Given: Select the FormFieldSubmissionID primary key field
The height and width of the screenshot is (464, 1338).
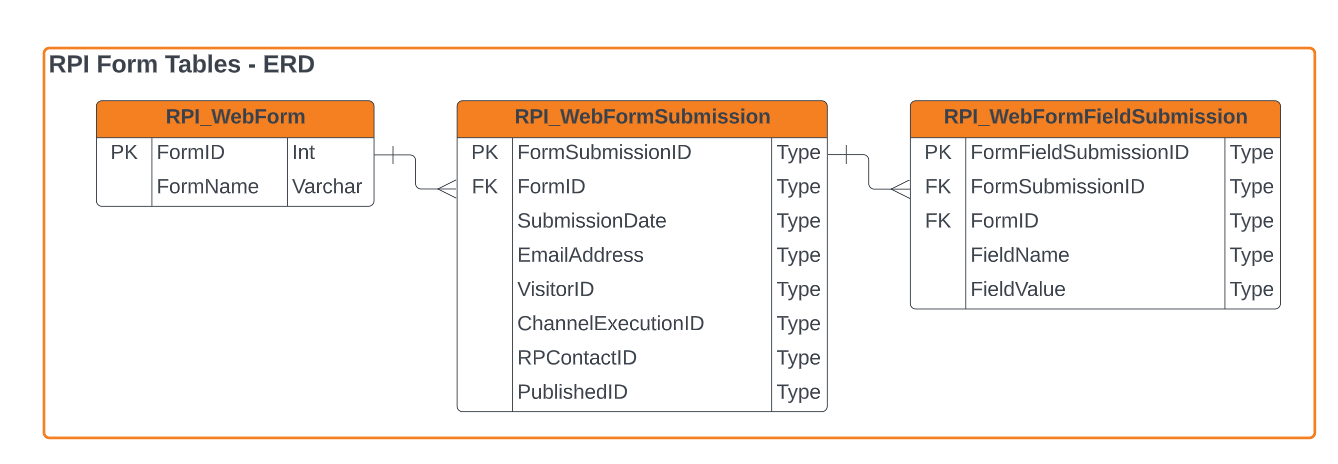Looking at the screenshot, I should (1079, 153).
